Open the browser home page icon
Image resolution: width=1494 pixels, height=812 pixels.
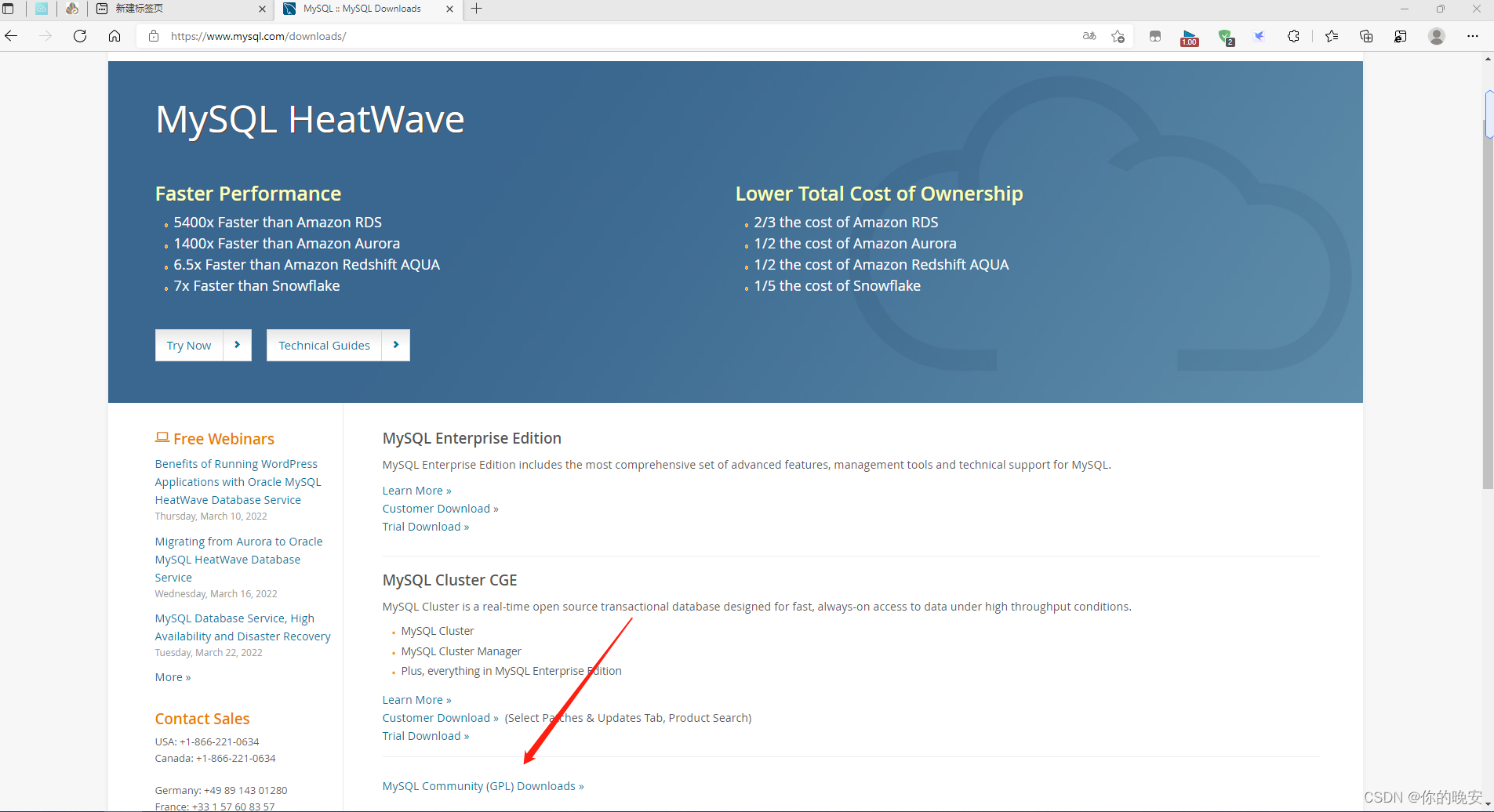click(x=115, y=36)
